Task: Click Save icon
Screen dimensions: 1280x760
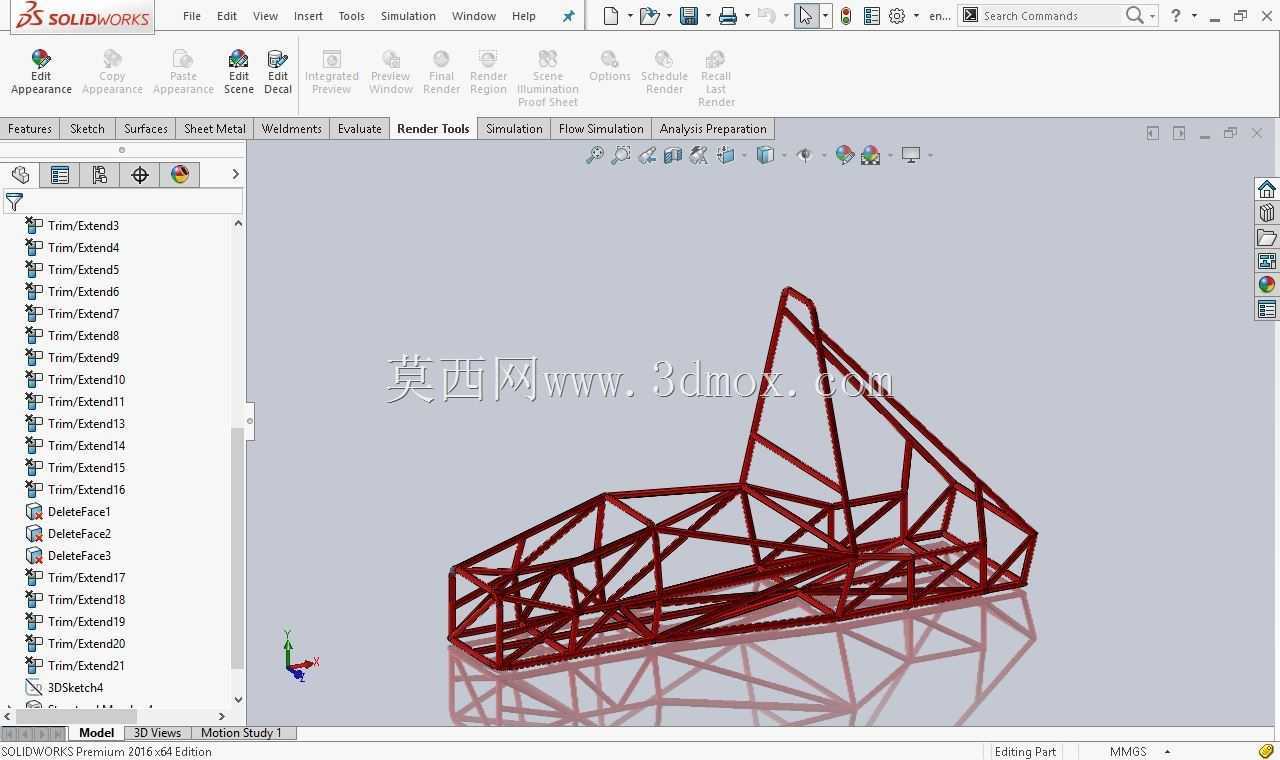Action: coord(688,15)
